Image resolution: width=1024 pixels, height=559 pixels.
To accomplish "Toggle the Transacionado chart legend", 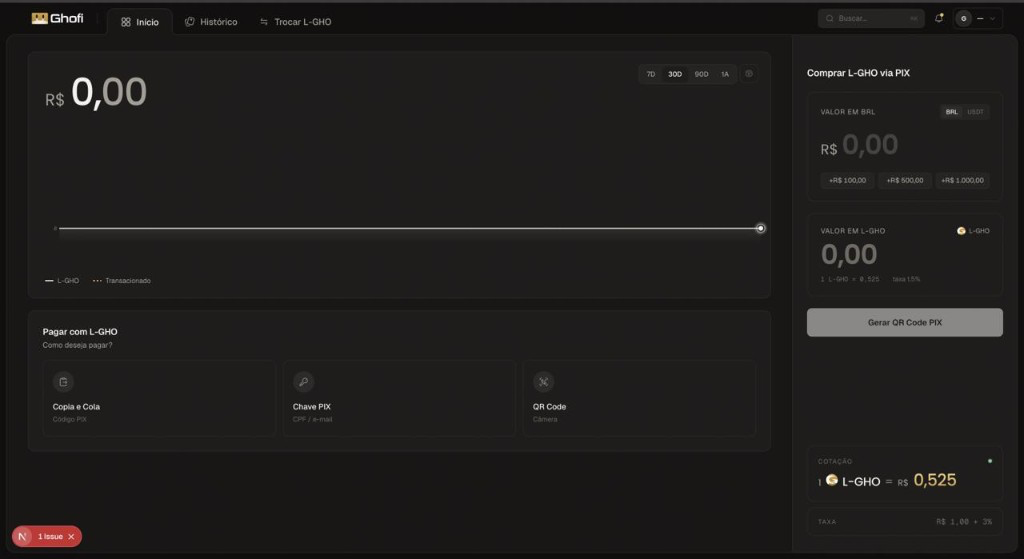I will (x=122, y=281).
